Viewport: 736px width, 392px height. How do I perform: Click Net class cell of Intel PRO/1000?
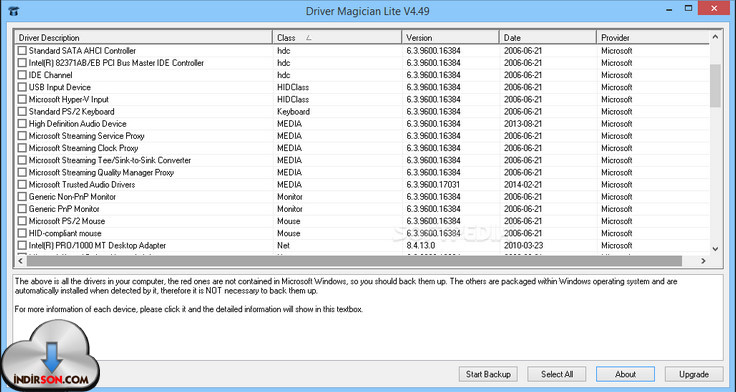pos(284,246)
